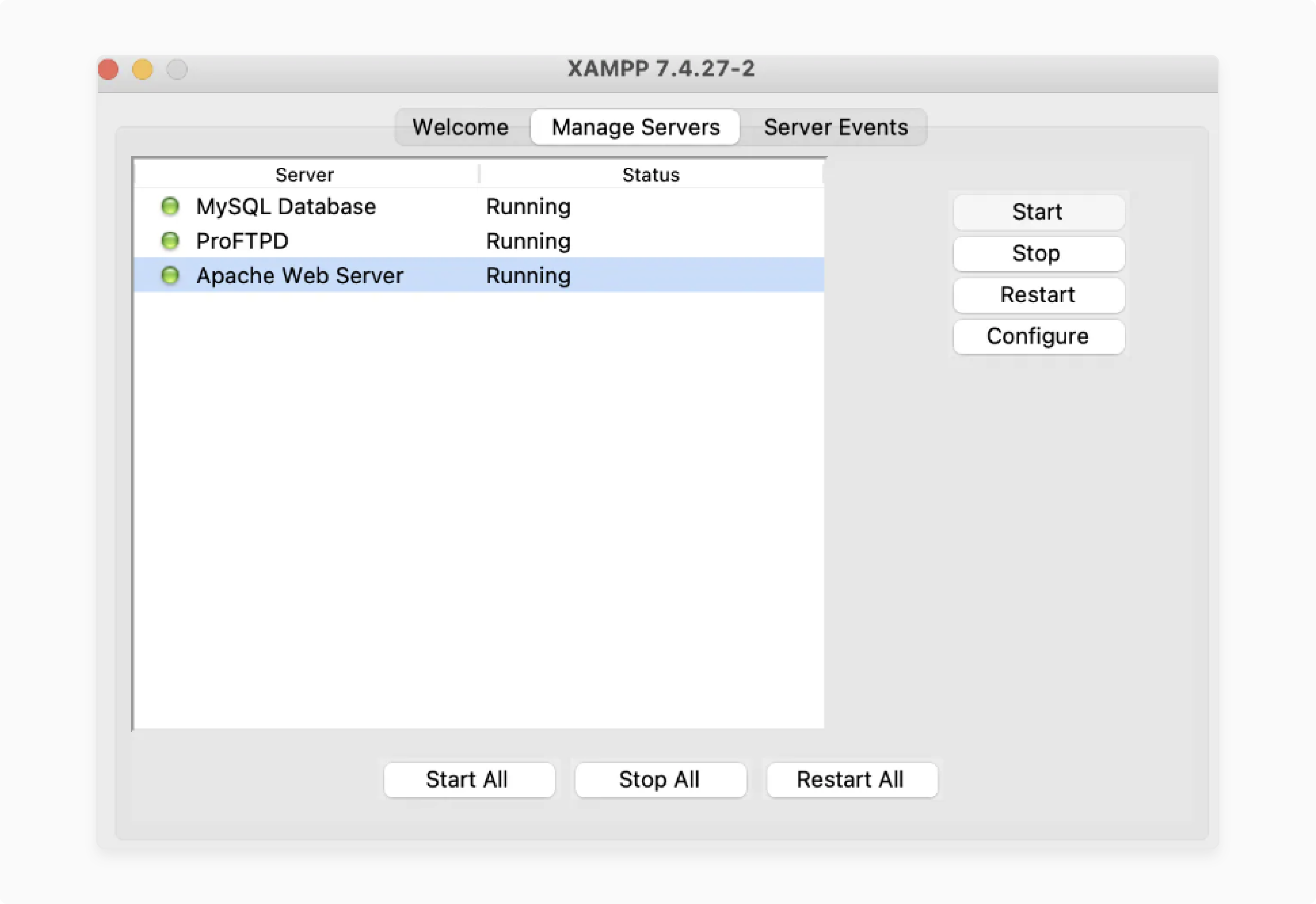This screenshot has height=904, width=1316.
Task: Select the MySQL Database row
Action: [x=286, y=206]
